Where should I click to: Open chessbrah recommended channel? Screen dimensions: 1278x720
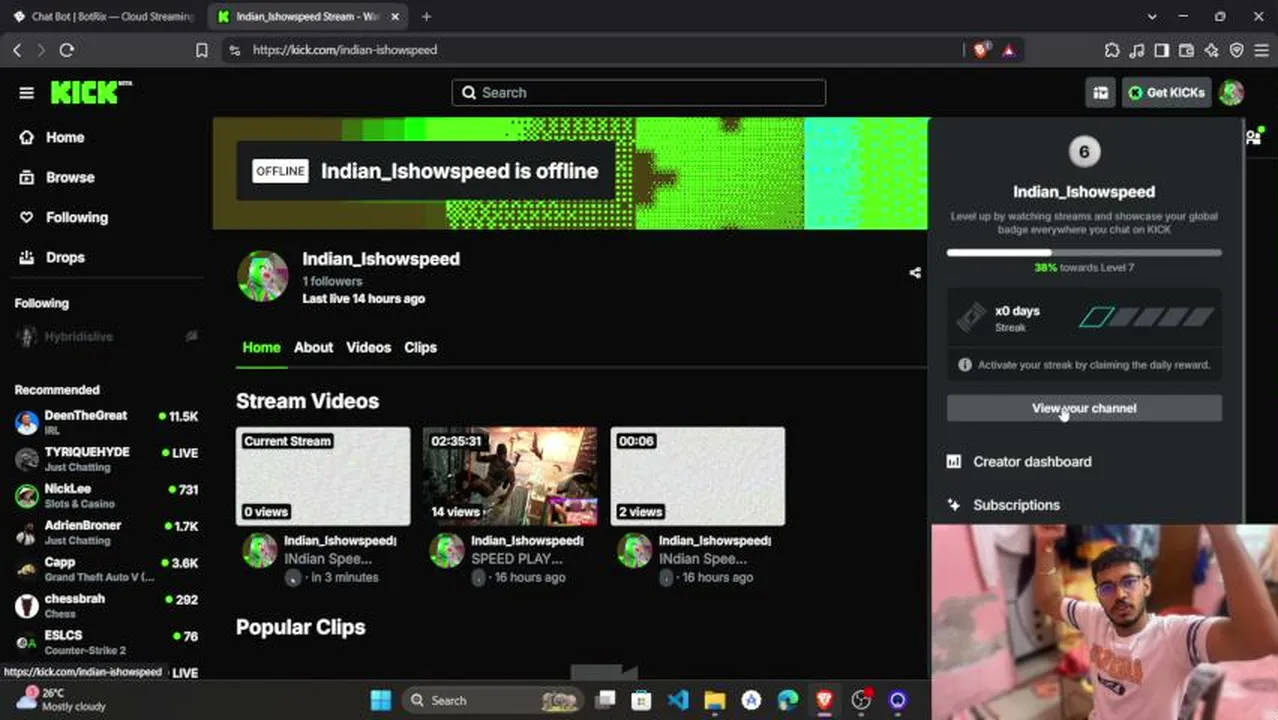click(x=106, y=605)
